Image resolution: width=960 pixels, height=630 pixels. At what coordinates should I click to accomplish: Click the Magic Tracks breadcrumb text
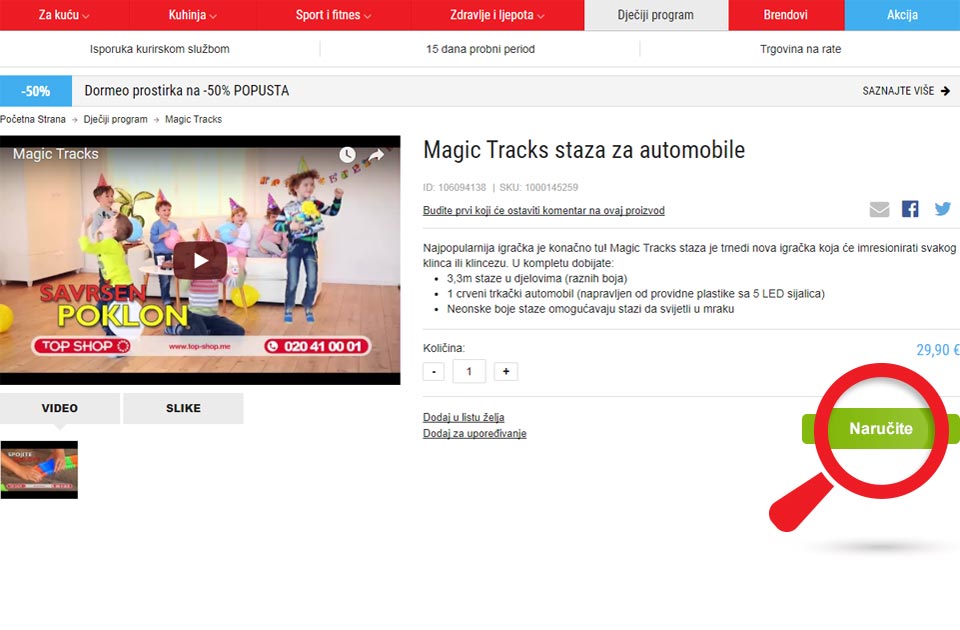193,119
